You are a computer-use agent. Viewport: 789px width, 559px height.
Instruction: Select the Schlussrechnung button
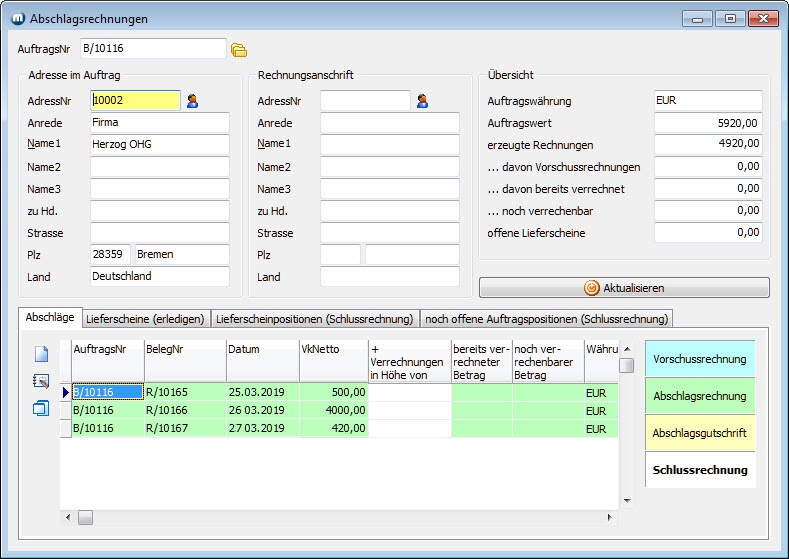pyautogui.click(x=699, y=469)
